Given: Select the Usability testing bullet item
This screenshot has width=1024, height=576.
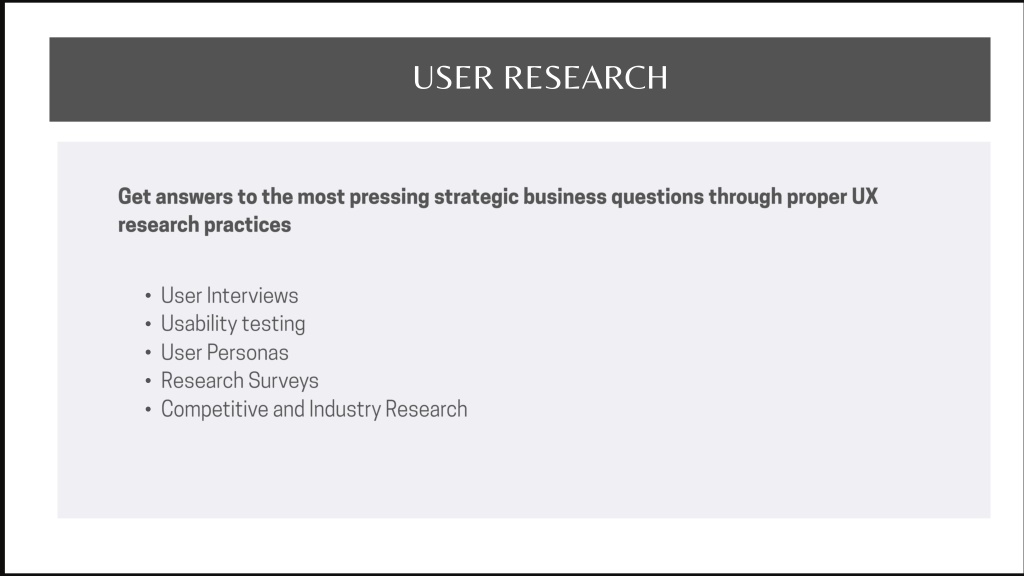Looking at the screenshot, I should point(232,324).
